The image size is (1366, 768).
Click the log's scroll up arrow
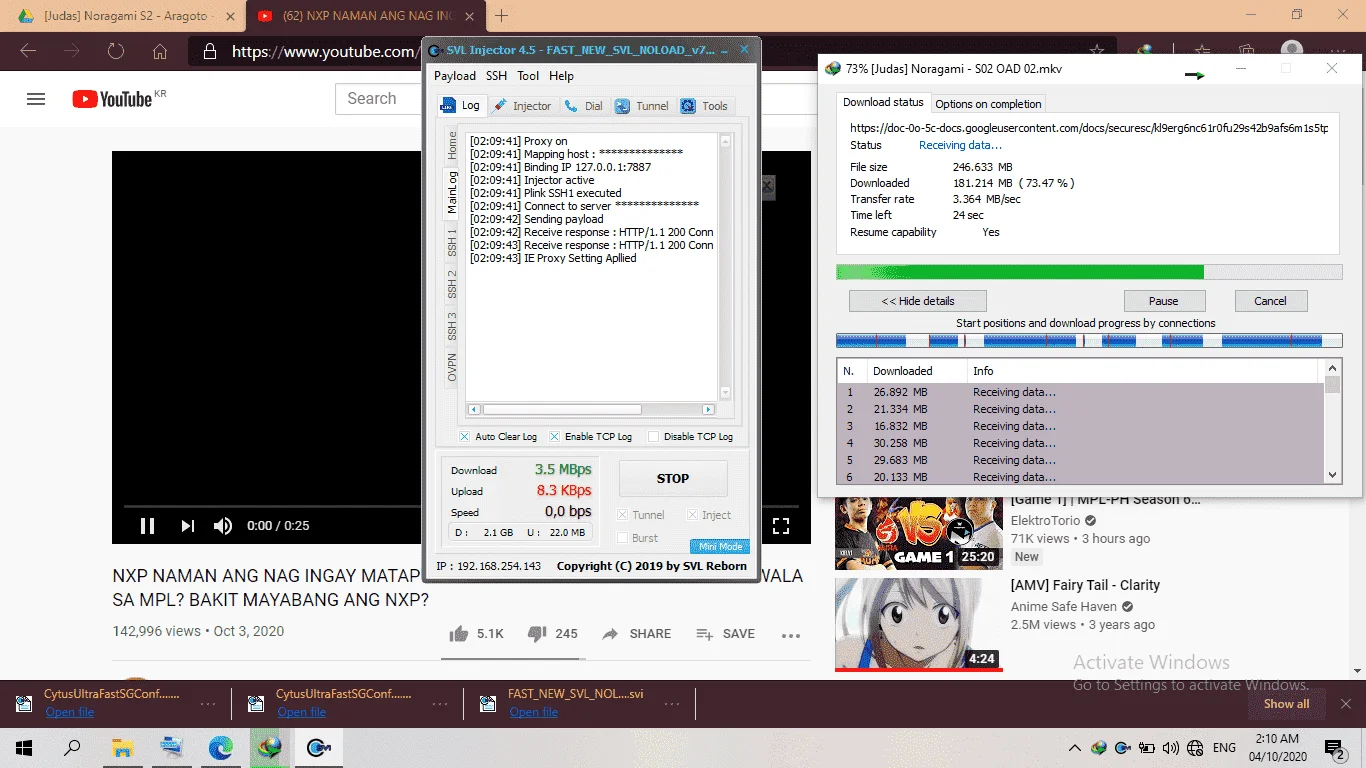tap(726, 142)
